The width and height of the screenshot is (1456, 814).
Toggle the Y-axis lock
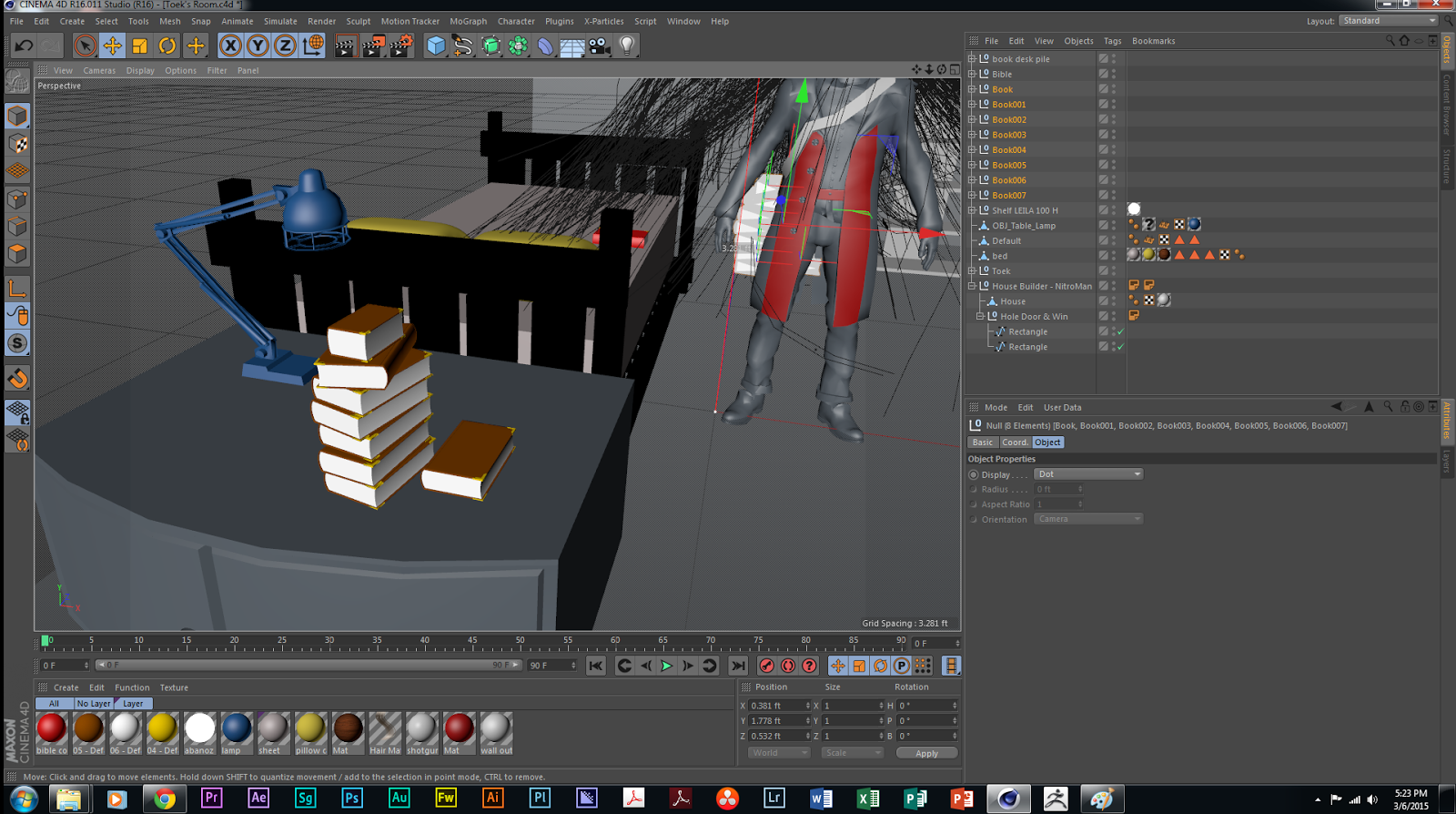pos(258,46)
